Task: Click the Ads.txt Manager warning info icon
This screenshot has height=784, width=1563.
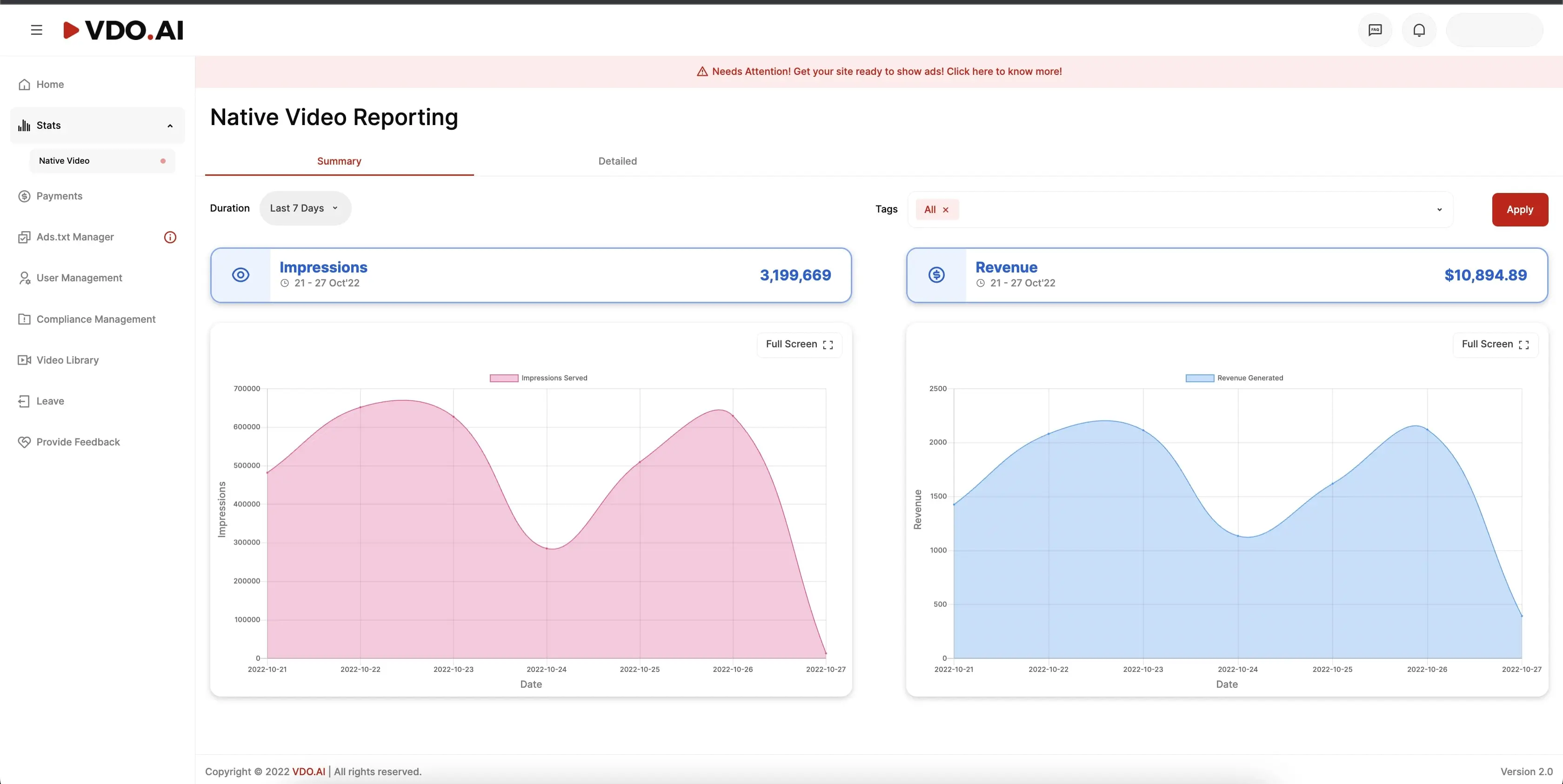Action: [170, 237]
